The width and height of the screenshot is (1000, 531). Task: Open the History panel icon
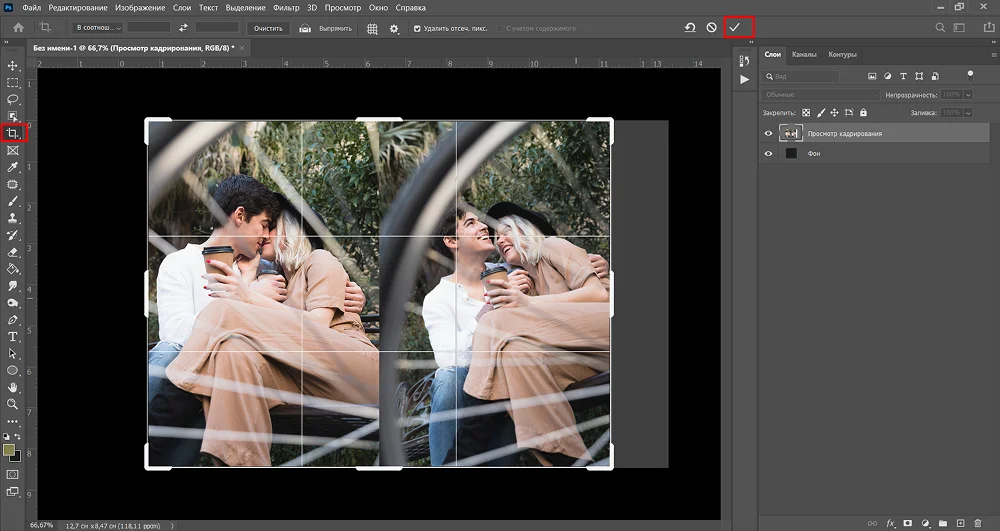744,61
